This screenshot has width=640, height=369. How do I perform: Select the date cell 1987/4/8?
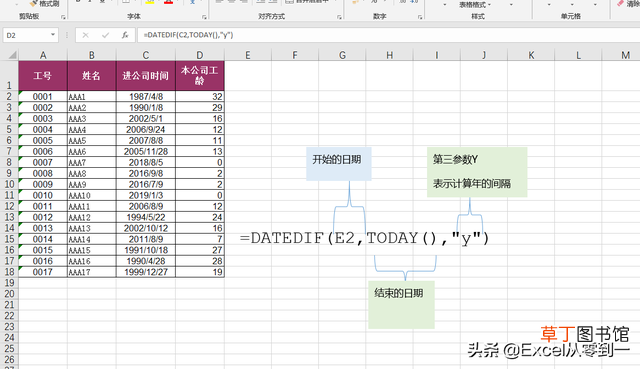tap(146, 97)
